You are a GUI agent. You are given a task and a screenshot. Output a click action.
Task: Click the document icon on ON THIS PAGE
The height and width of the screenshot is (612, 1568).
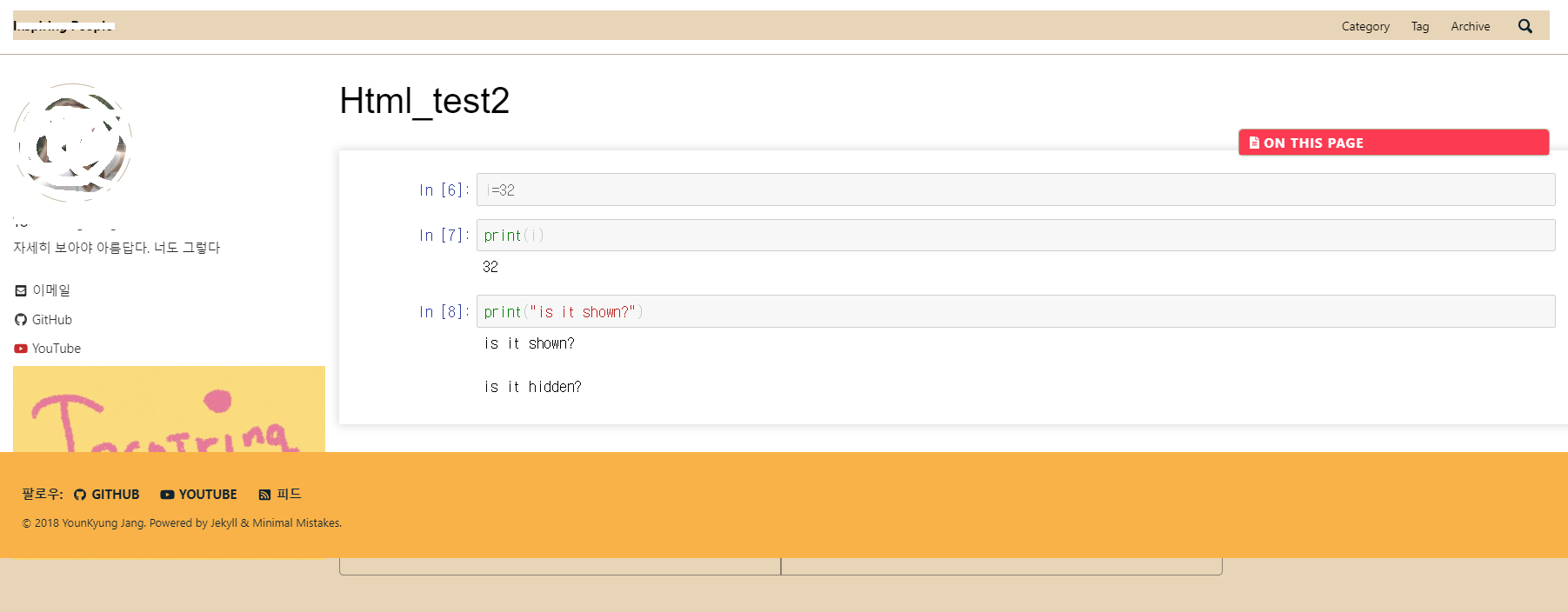[x=1254, y=143]
